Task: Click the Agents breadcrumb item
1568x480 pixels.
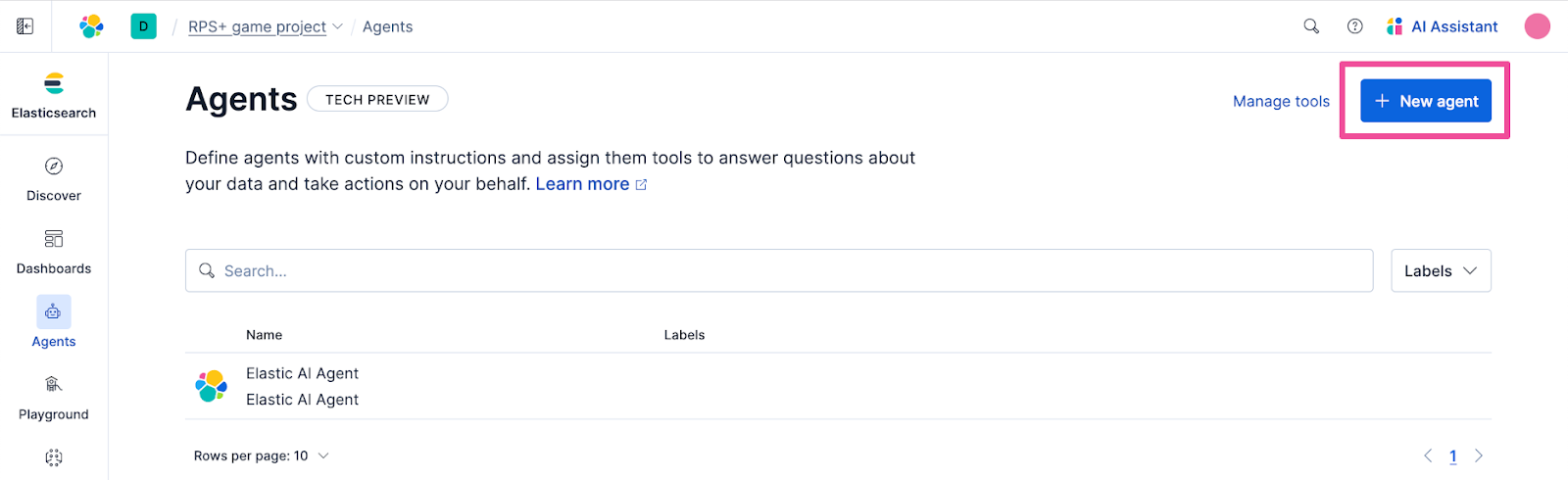Action: click(387, 26)
